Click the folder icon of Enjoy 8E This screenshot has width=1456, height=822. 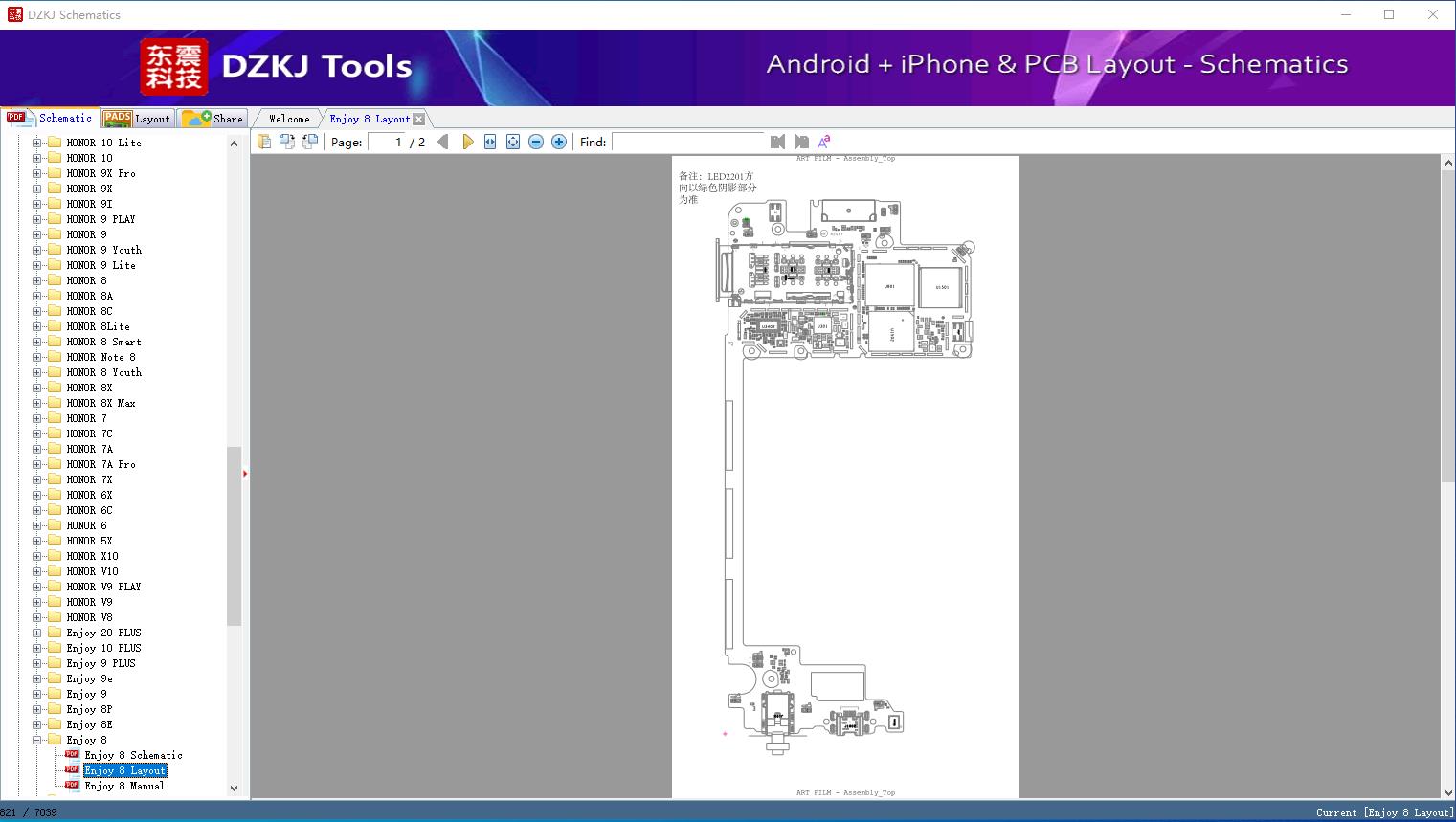coord(55,724)
